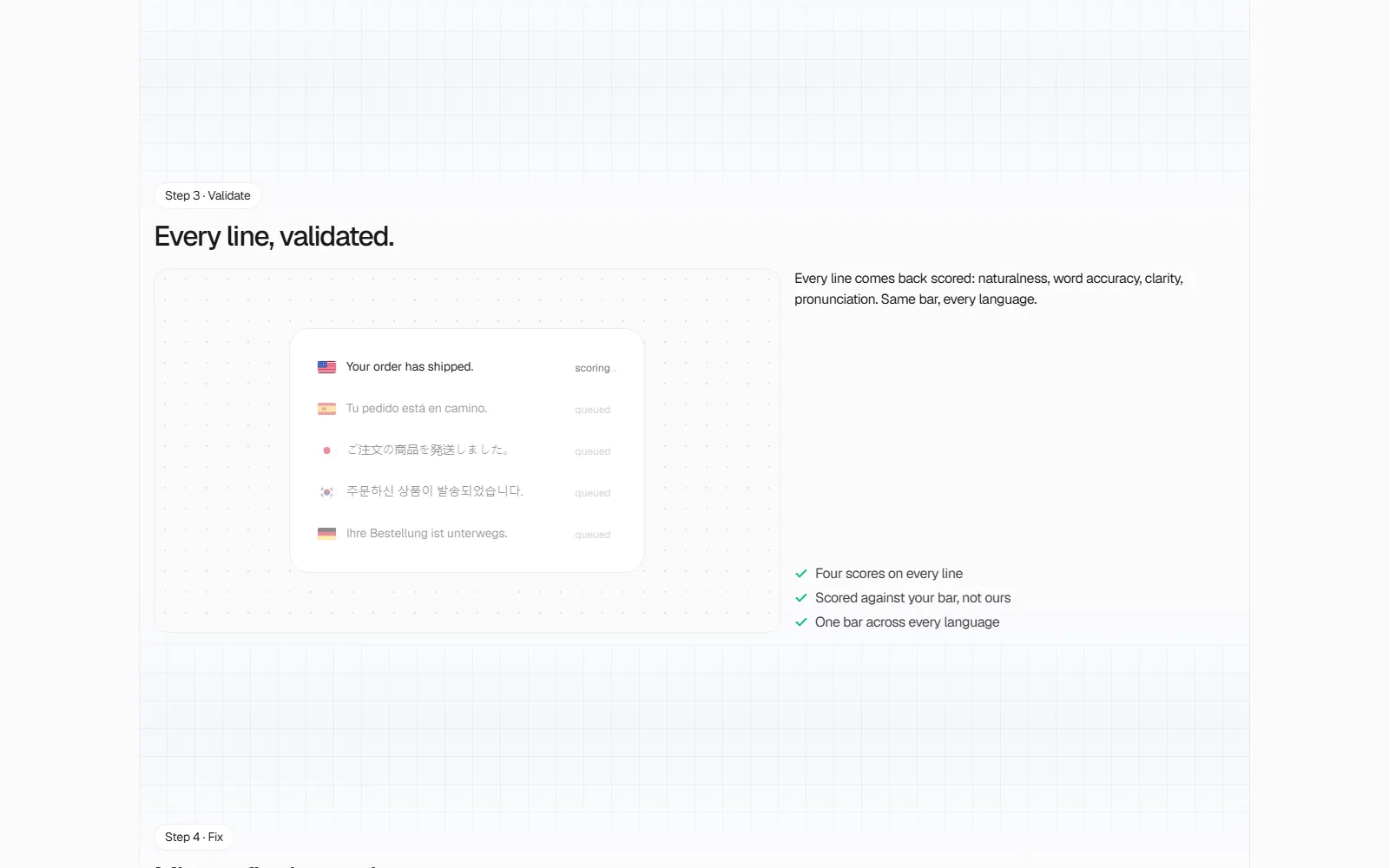Click the 'Every line comes back scored' paragraph
This screenshot has width=1389, height=868.
click(x=989, y=289)
